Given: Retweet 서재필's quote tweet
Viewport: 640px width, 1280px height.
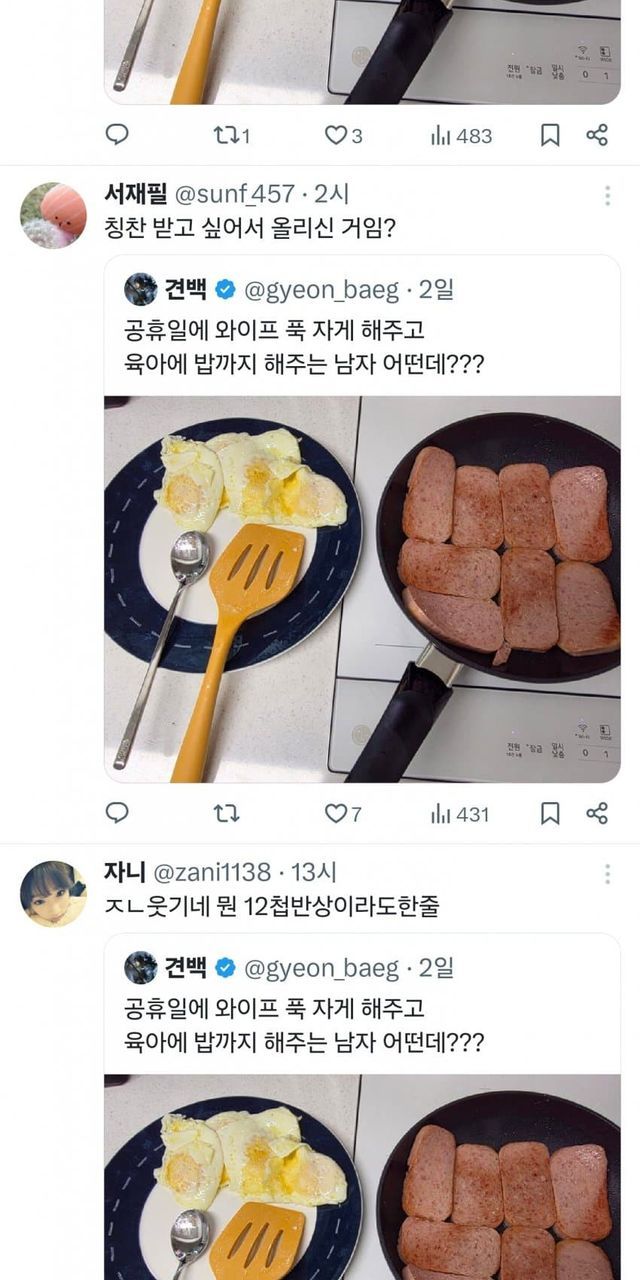Looking at the screenshot, I should coord(226,814).
